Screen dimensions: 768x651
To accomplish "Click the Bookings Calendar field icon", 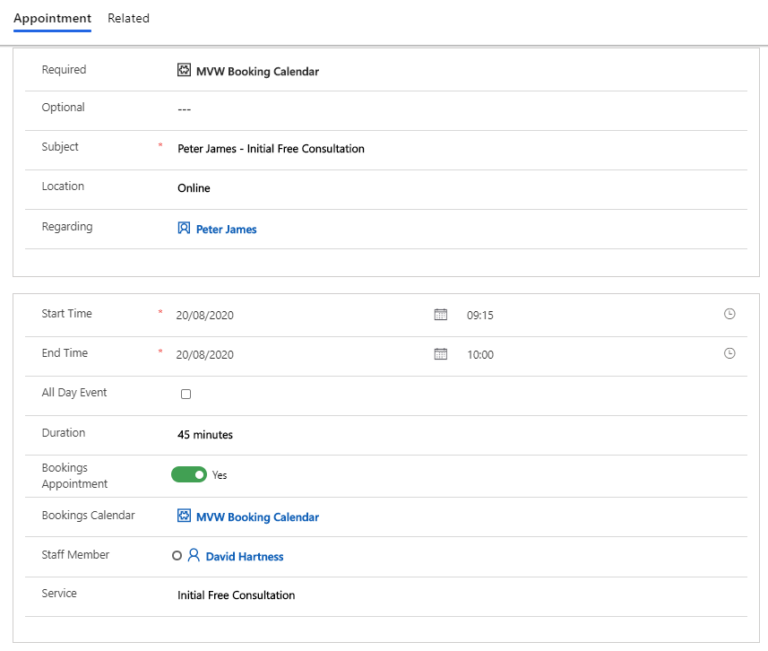I will tap(184, 516).
